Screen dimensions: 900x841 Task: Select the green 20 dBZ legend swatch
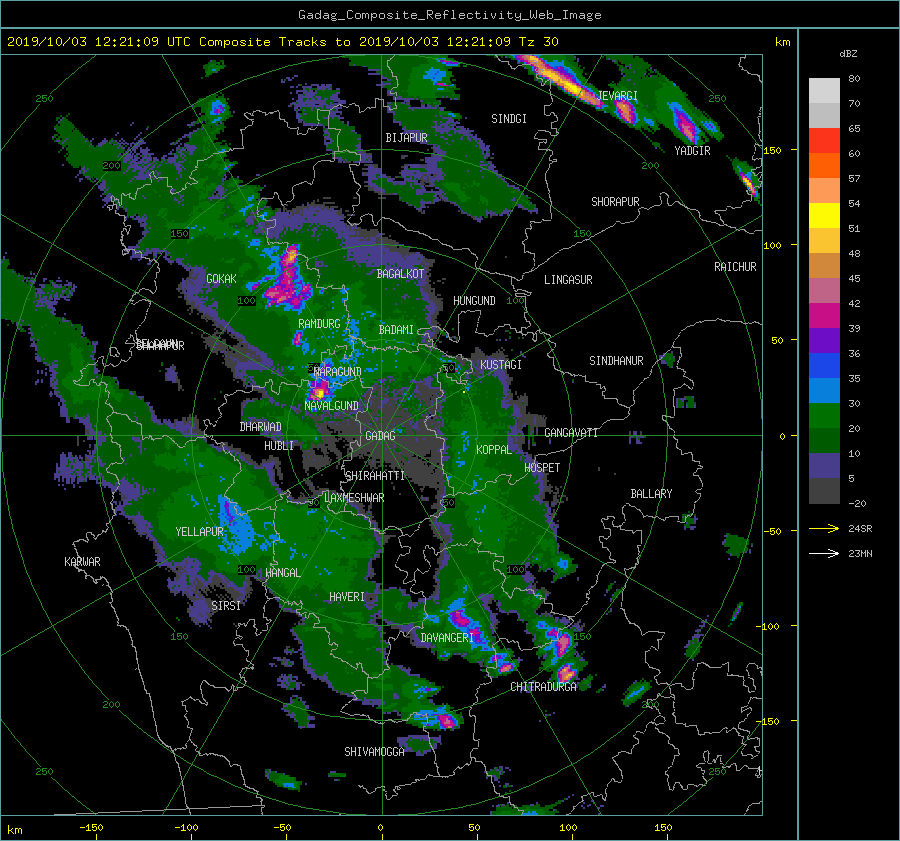coord(824,416)
